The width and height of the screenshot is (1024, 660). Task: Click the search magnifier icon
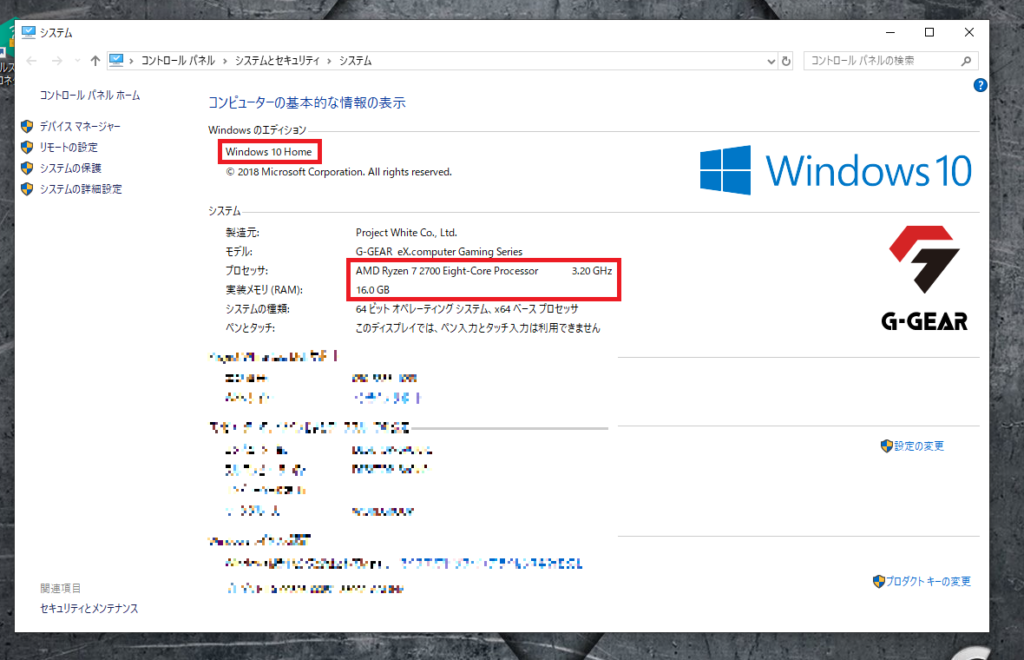tap(967, 61)
